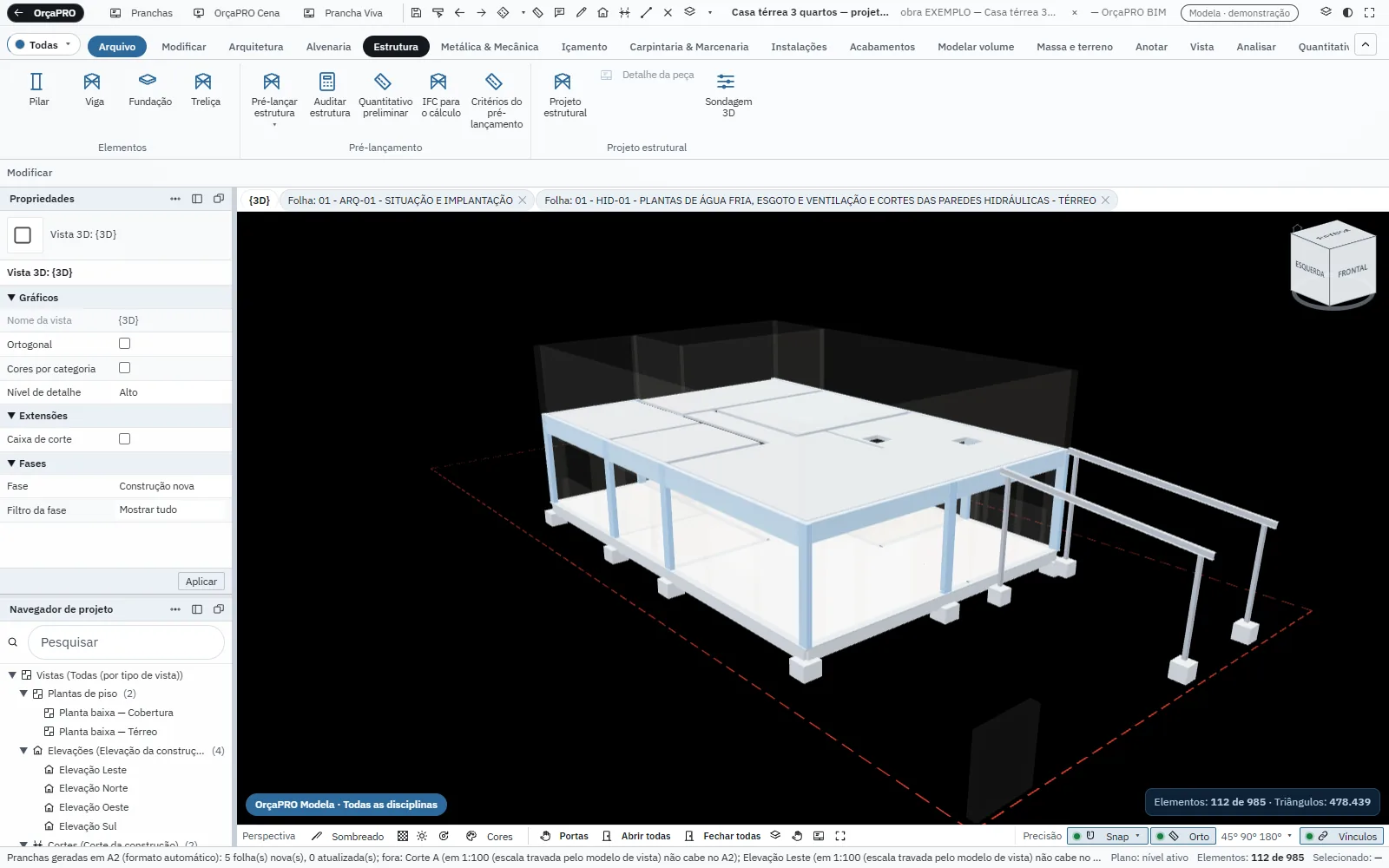Enable the Caixa de corte checkbox
Image resolution: width=1389 pixels, height=868 pixels.
click(124, 438)
